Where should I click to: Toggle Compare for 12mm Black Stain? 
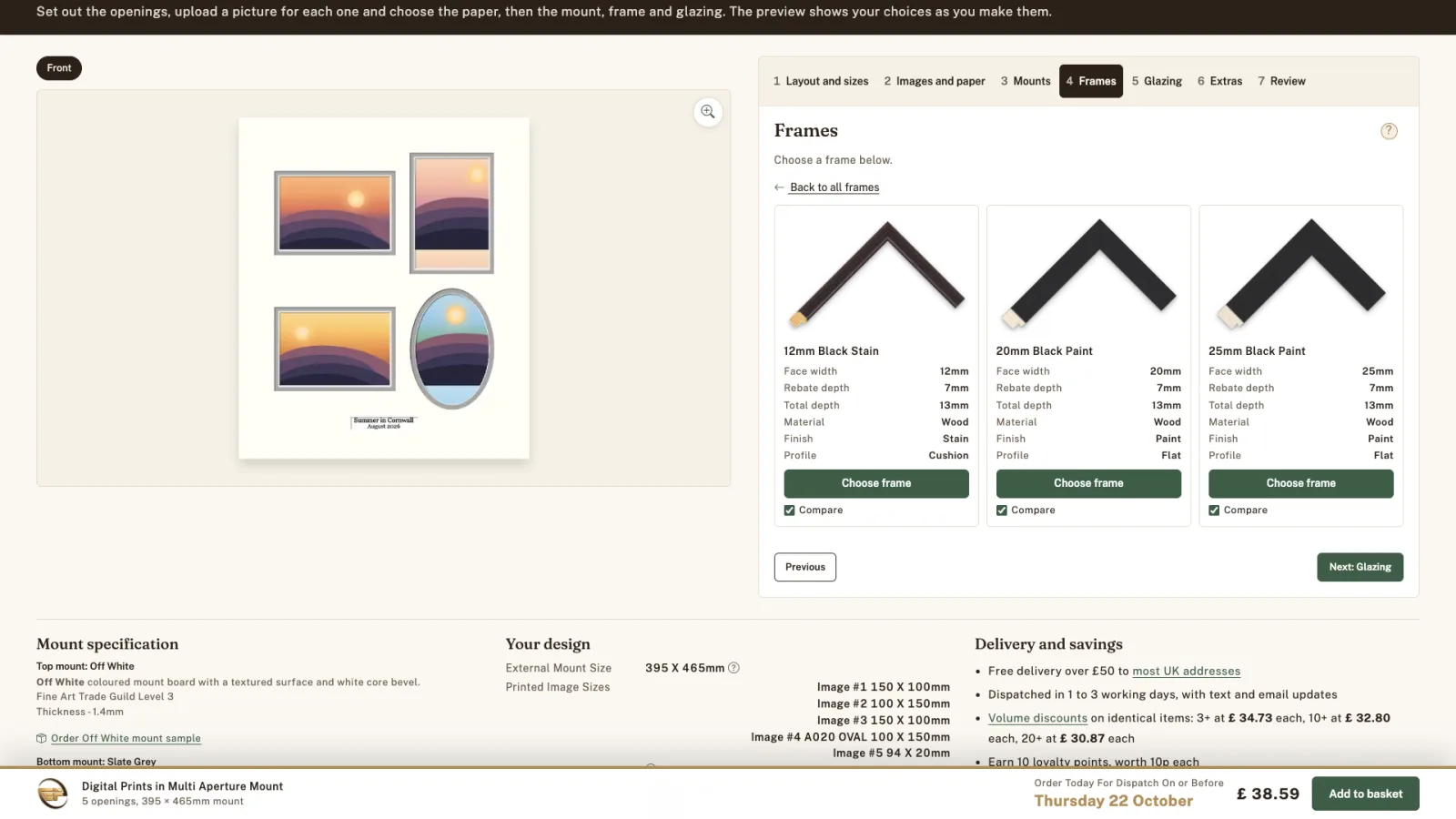790,511
